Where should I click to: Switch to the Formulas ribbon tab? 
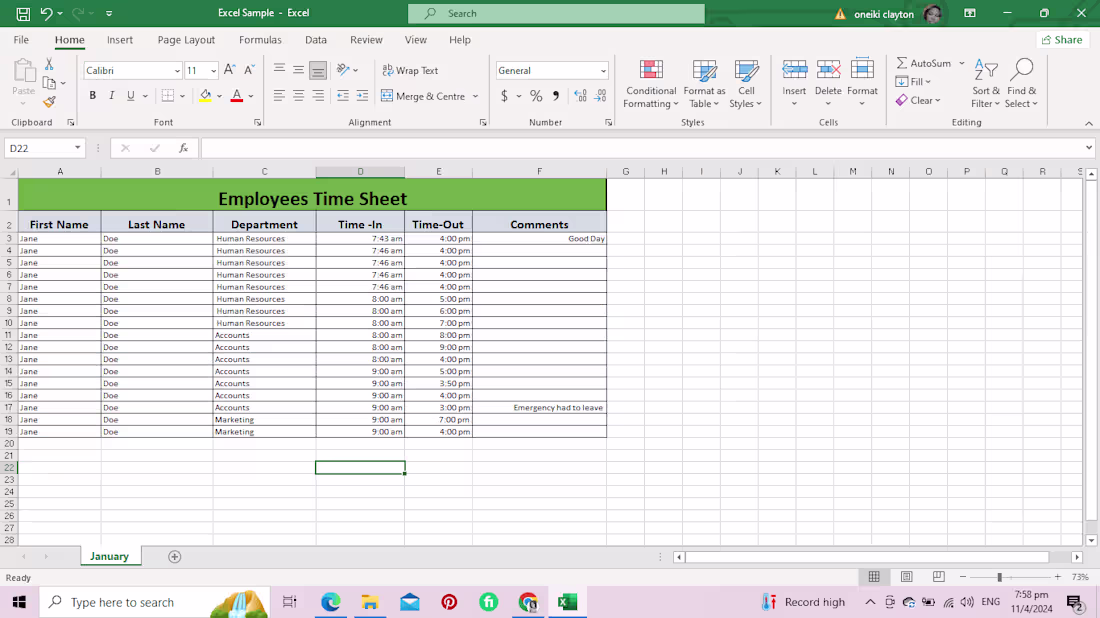[x=260, y=40]
